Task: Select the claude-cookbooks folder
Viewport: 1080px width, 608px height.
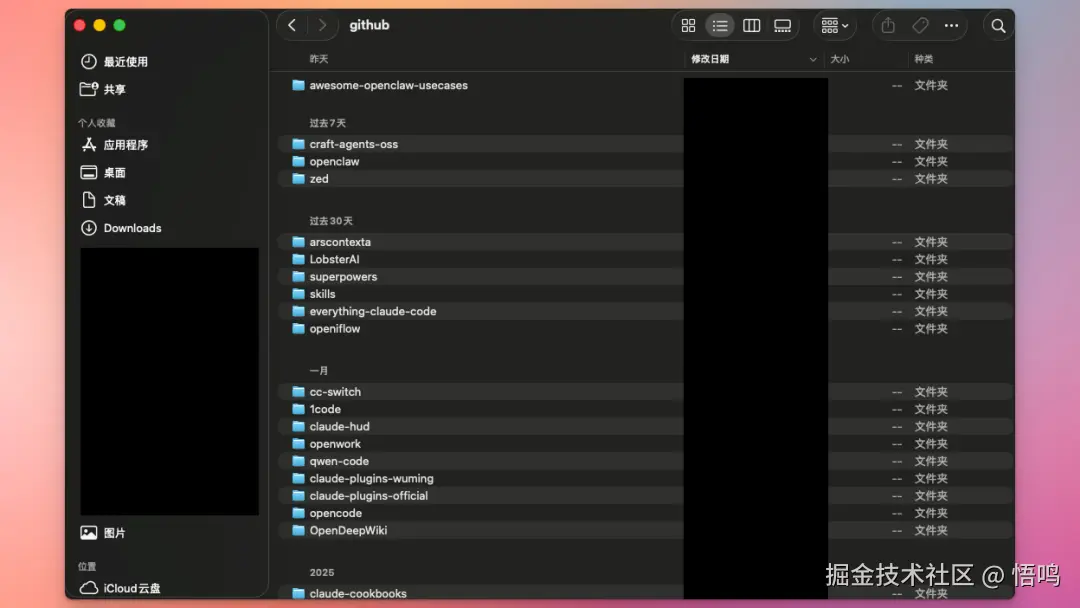Action: coord(358,593)
